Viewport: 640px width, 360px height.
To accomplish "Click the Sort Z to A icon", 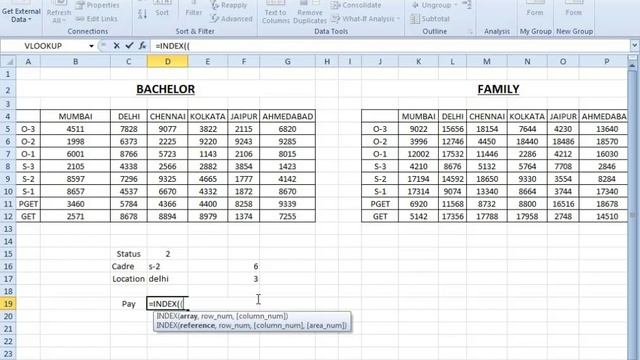I will [x=142, y=15].
